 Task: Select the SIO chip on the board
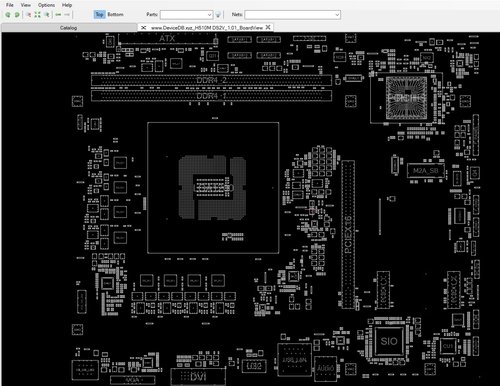point(389,341)
